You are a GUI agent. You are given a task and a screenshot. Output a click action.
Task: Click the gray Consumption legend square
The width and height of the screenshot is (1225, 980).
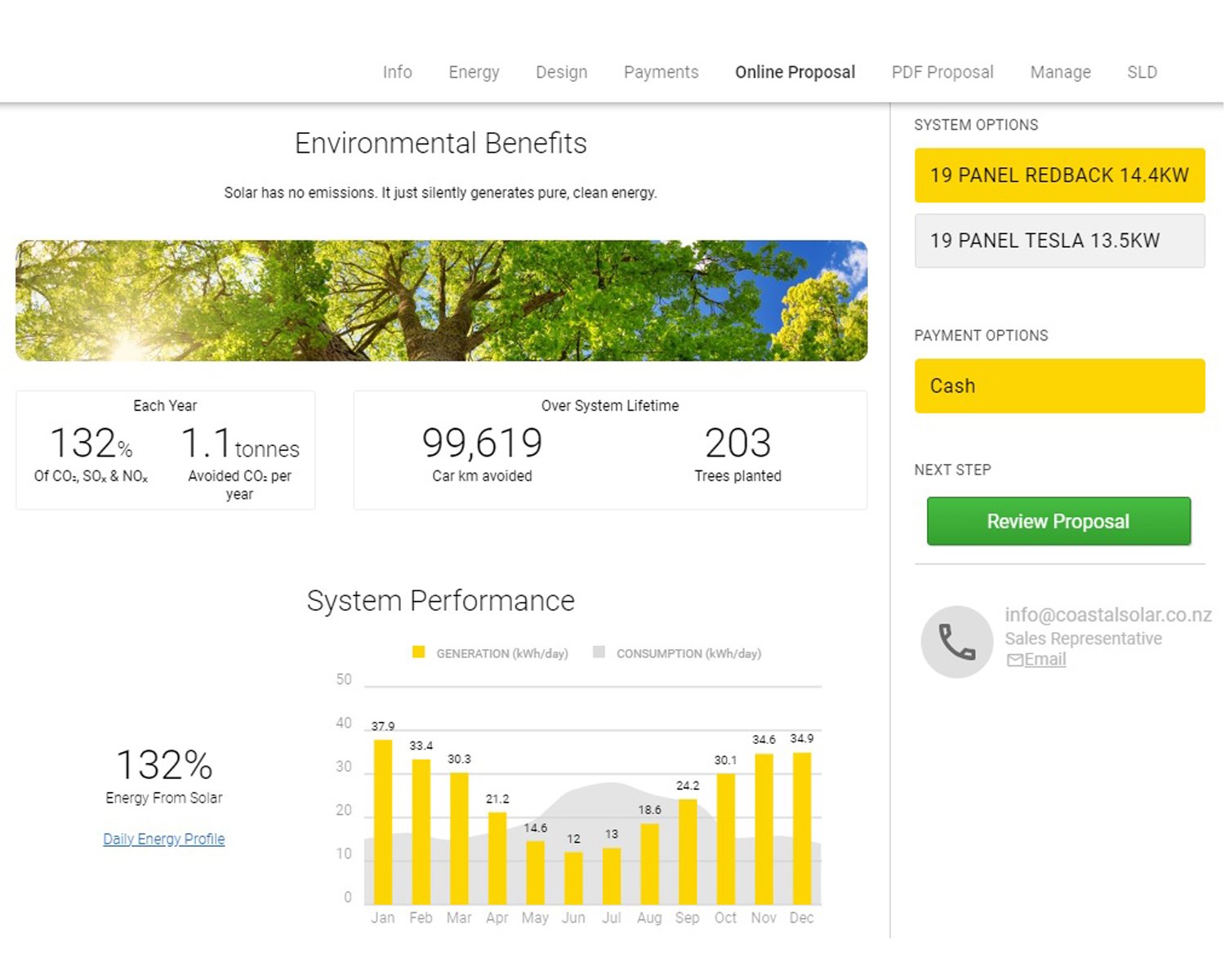click(599, 653)
